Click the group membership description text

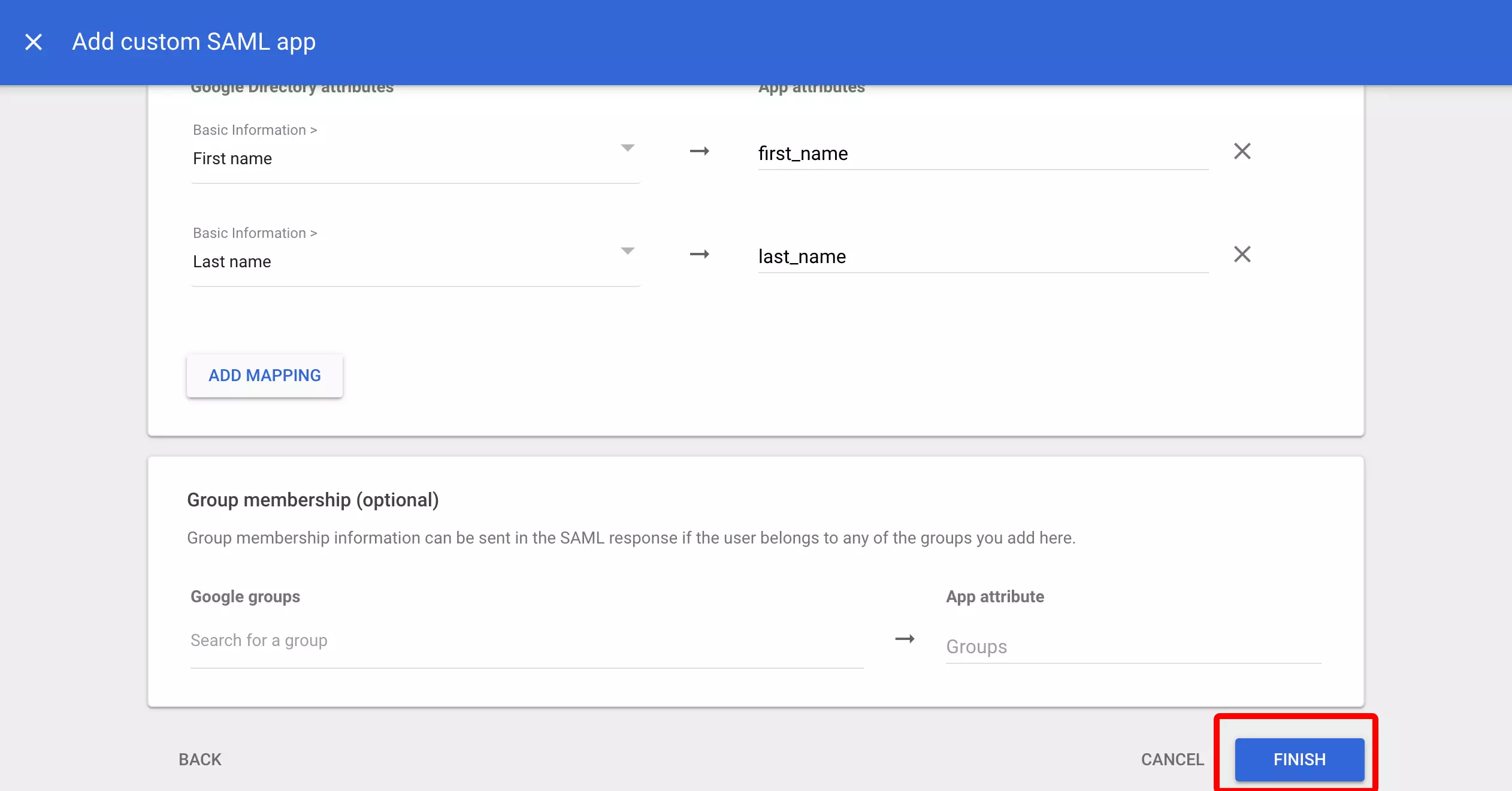point(631,538)
